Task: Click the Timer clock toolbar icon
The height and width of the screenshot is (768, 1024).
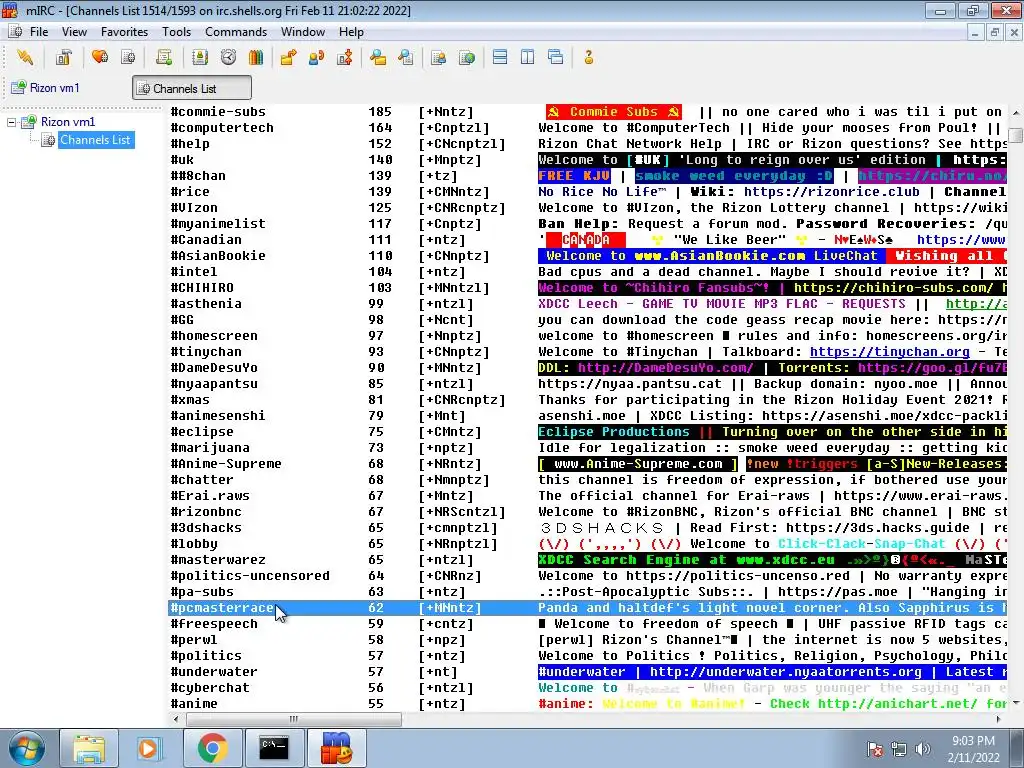Action: click(228, 57)
